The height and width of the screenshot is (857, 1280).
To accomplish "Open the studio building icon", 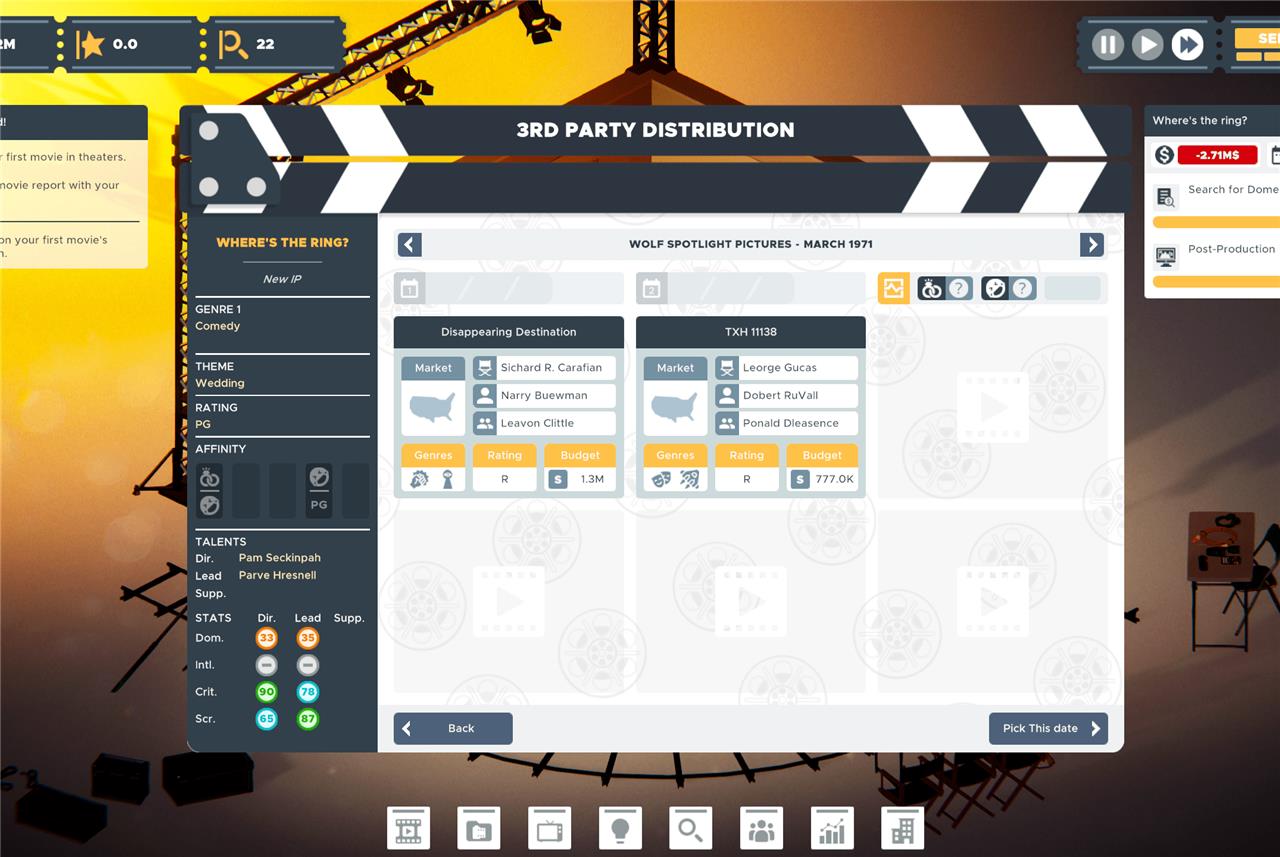I will pos(902,829).
